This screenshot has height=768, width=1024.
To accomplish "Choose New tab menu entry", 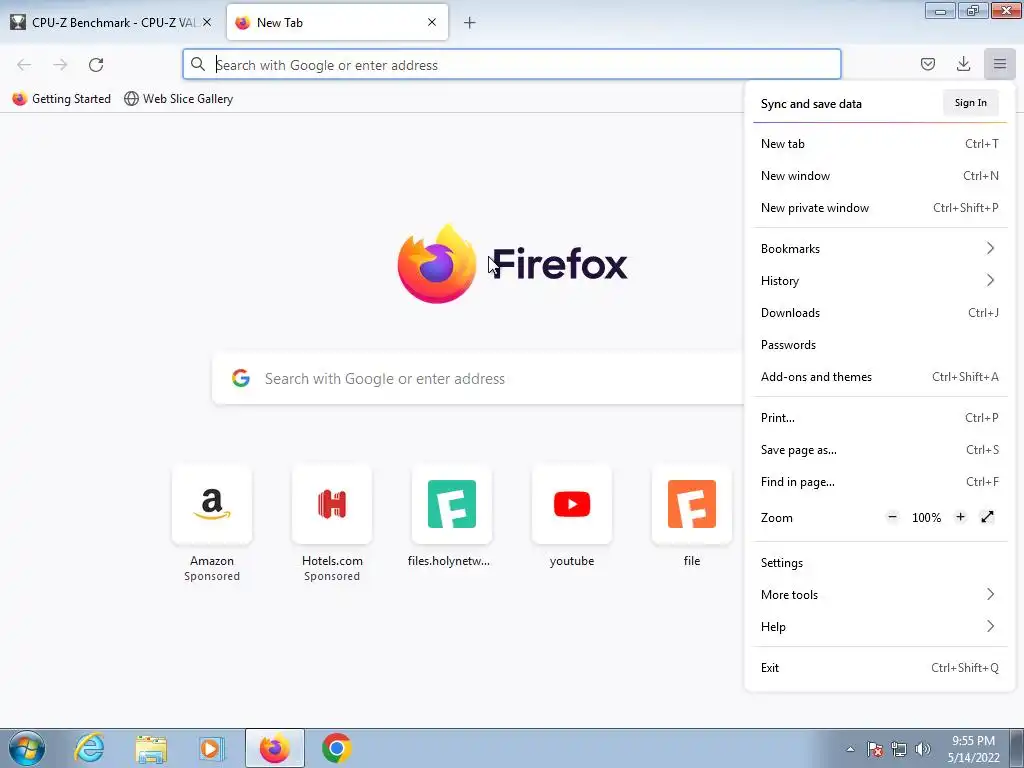I will pos(880,144).
